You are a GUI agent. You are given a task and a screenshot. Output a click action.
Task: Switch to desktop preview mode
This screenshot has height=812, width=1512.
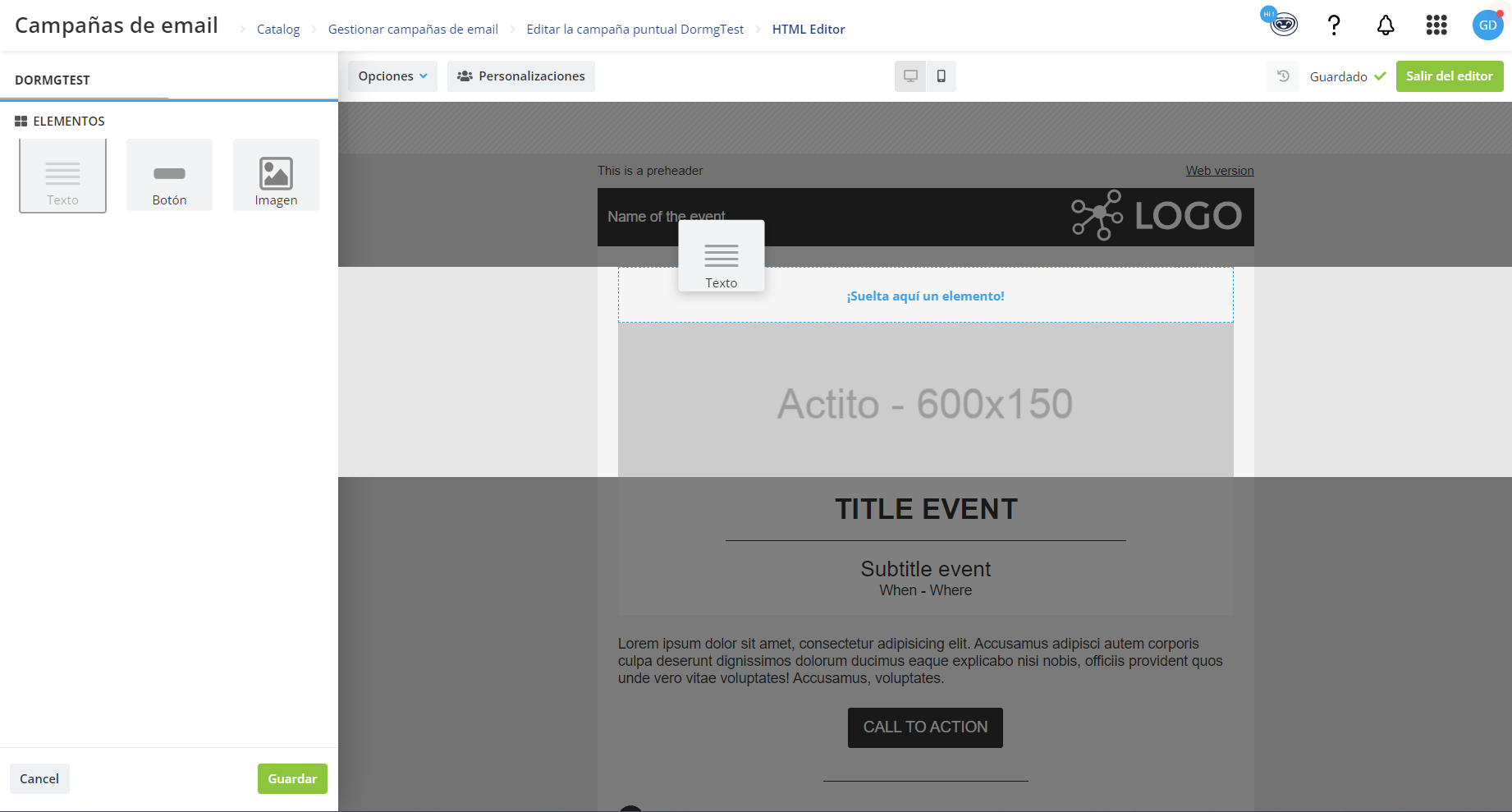click(x=910, y=76)
